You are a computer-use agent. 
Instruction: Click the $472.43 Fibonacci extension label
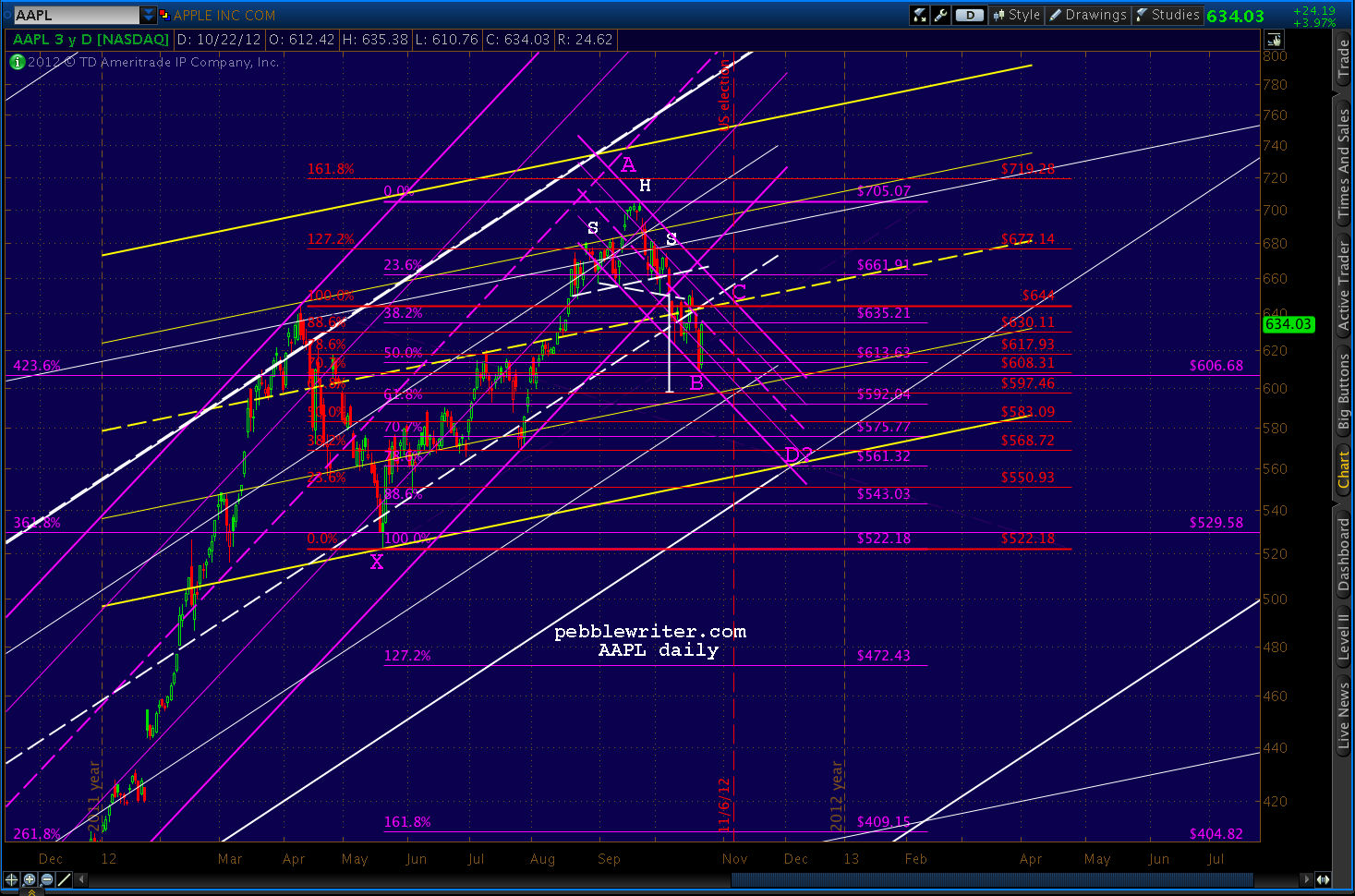884,656
